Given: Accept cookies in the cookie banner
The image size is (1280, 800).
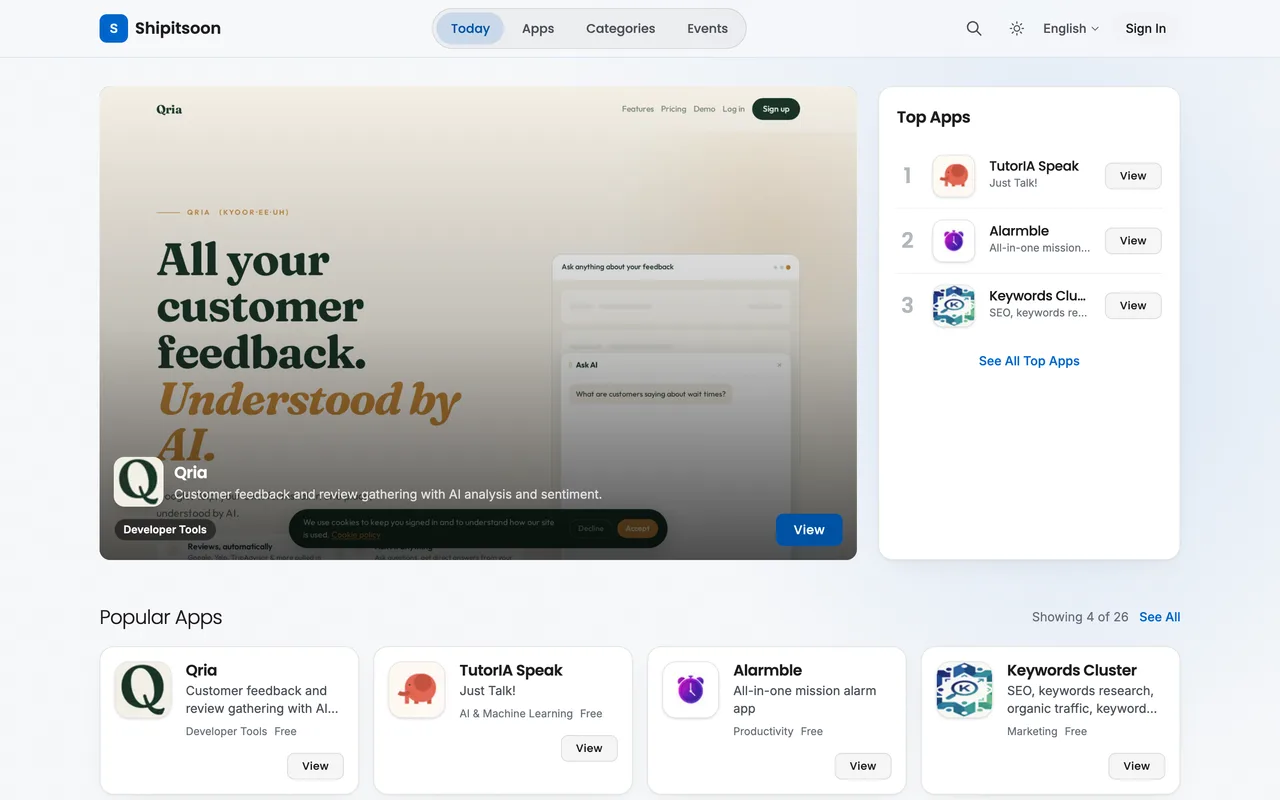Looking at the screenshot, I should (638, 528).
